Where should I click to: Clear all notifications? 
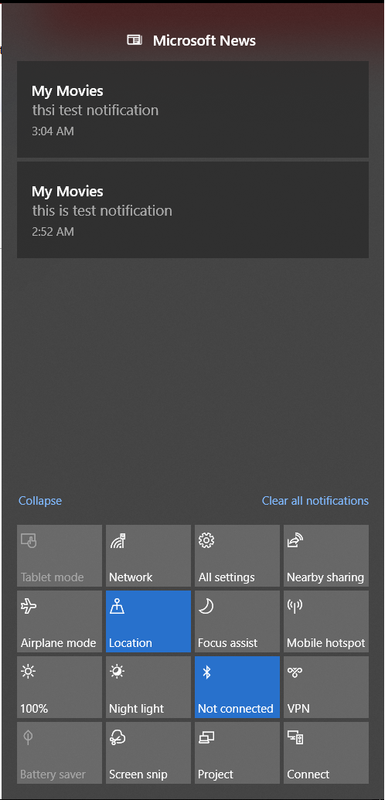315,501
